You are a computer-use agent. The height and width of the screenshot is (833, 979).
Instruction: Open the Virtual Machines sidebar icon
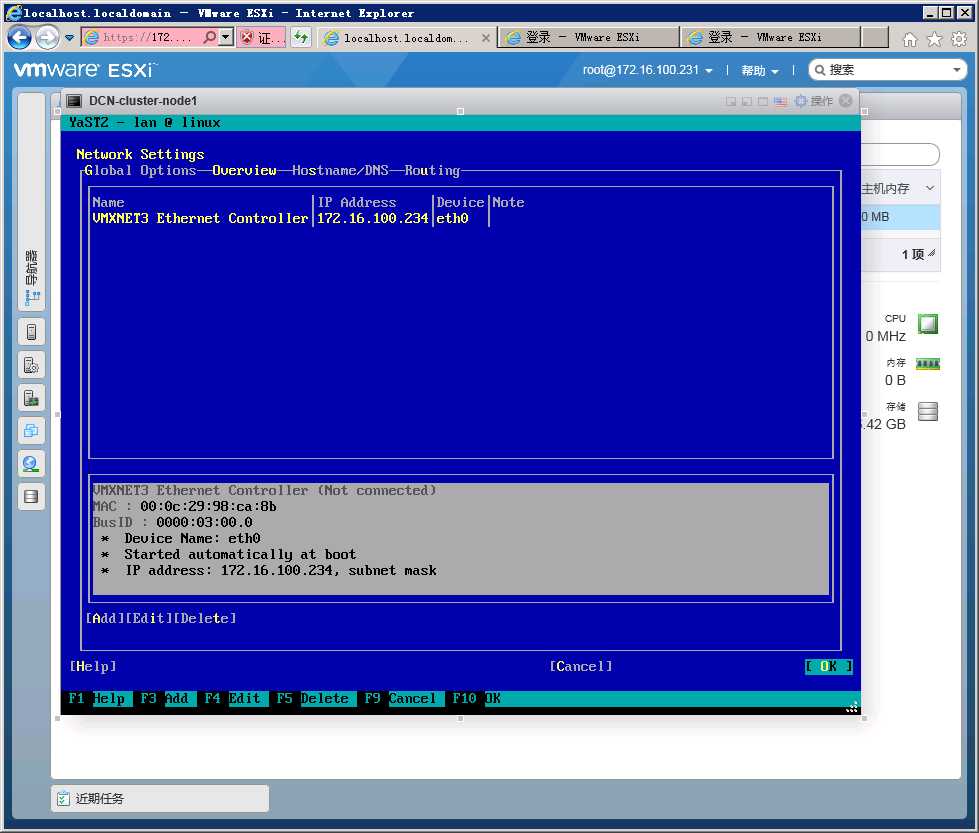31,431
